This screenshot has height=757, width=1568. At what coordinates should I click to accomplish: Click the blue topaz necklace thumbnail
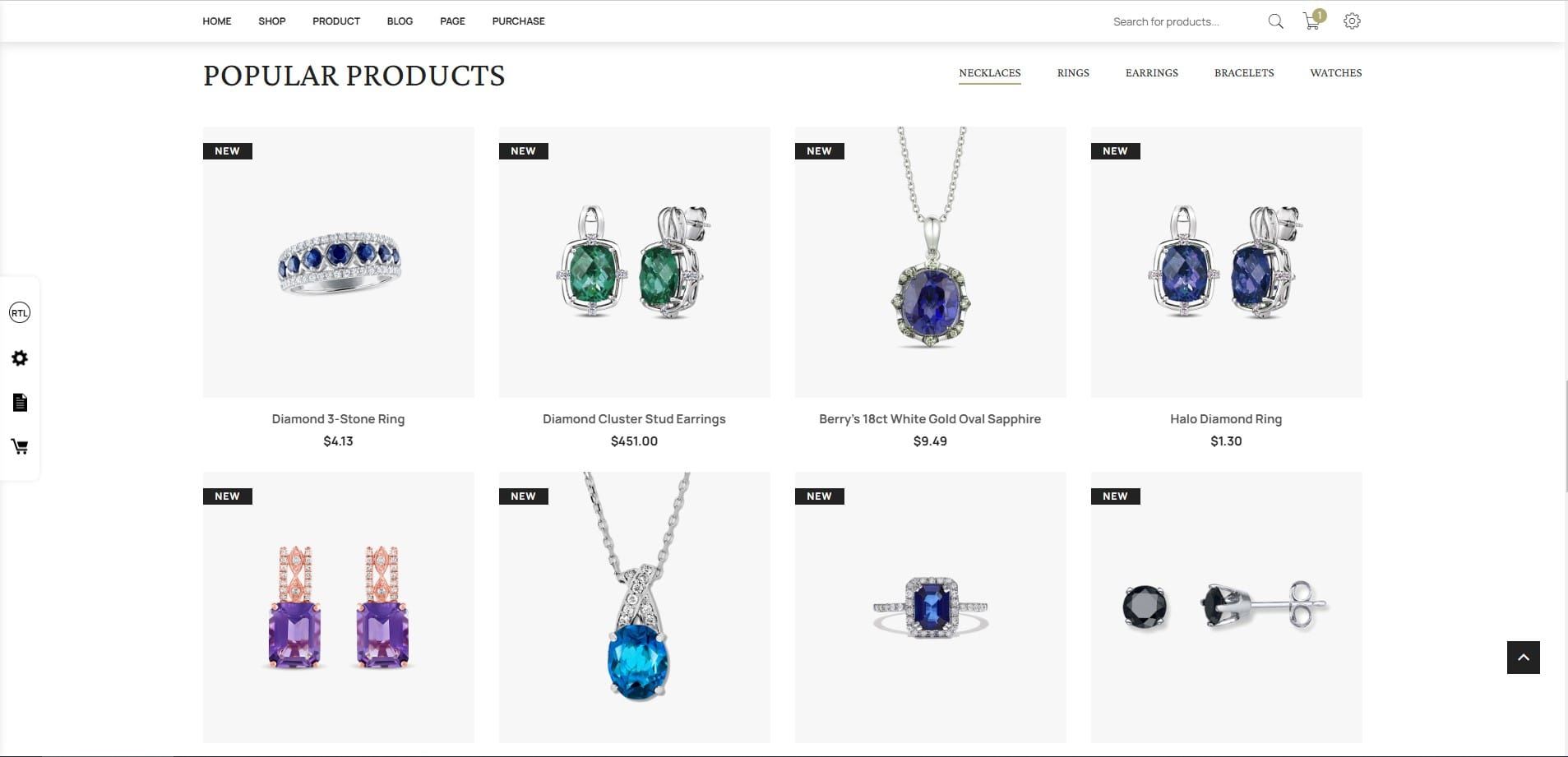[634, 607]
